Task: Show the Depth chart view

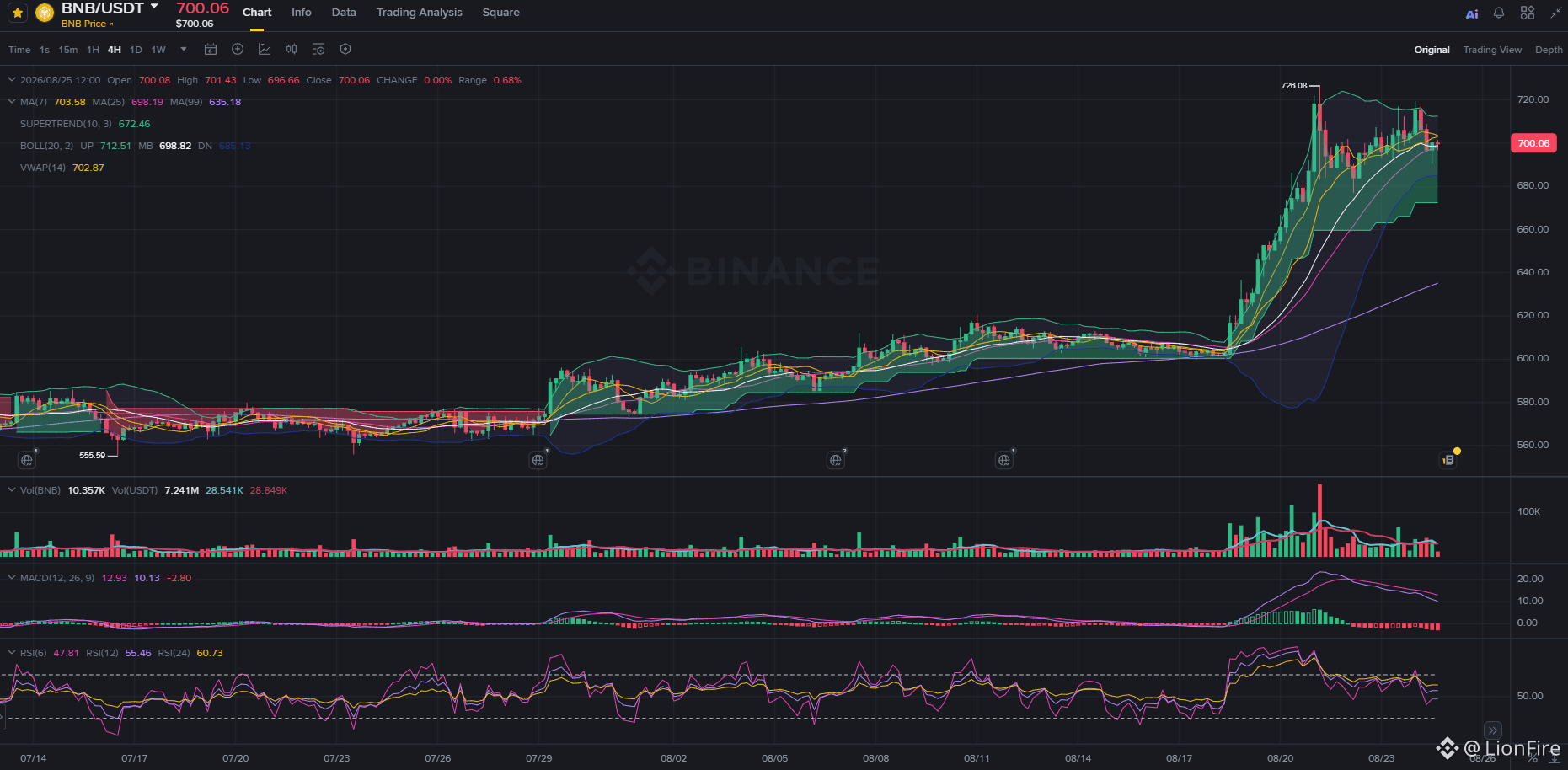Action: (x=1549, y=50)
